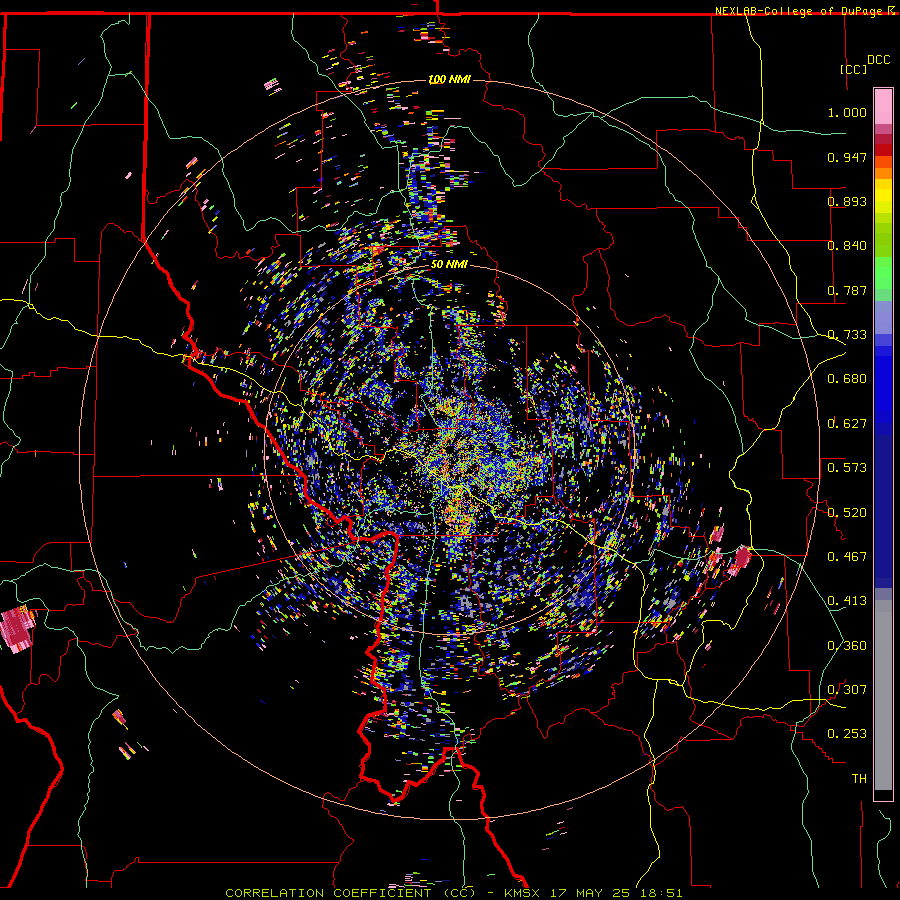This screenshot has width=900, height=900.
Task: Click the [CC] units label
Action: [853, 69]
